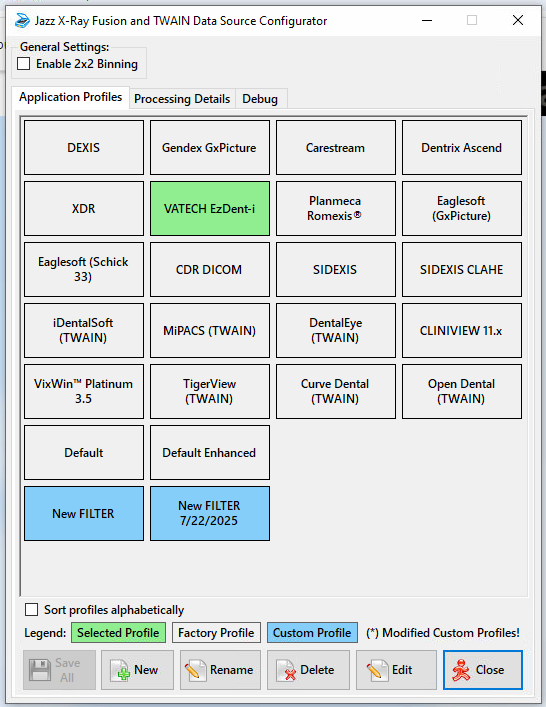Select the SIDEXIS profile
Screen dimensions: 546x707
[335, 269]
